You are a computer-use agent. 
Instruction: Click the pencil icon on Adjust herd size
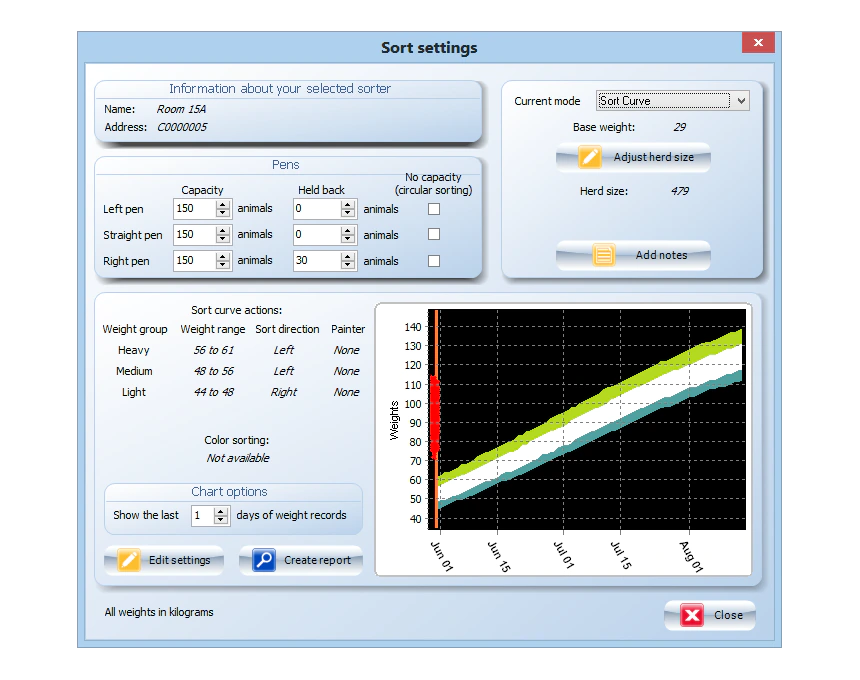pos(590,158)
